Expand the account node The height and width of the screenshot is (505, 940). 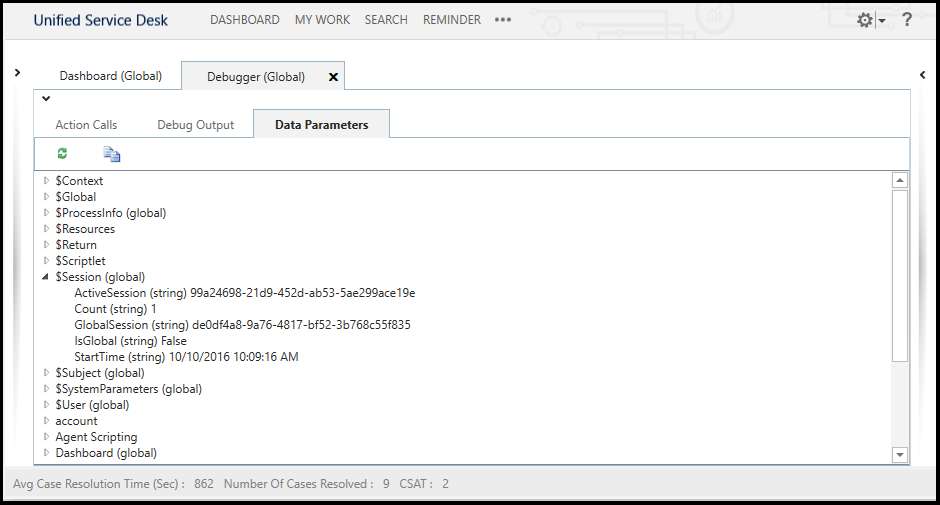point(46,420)
